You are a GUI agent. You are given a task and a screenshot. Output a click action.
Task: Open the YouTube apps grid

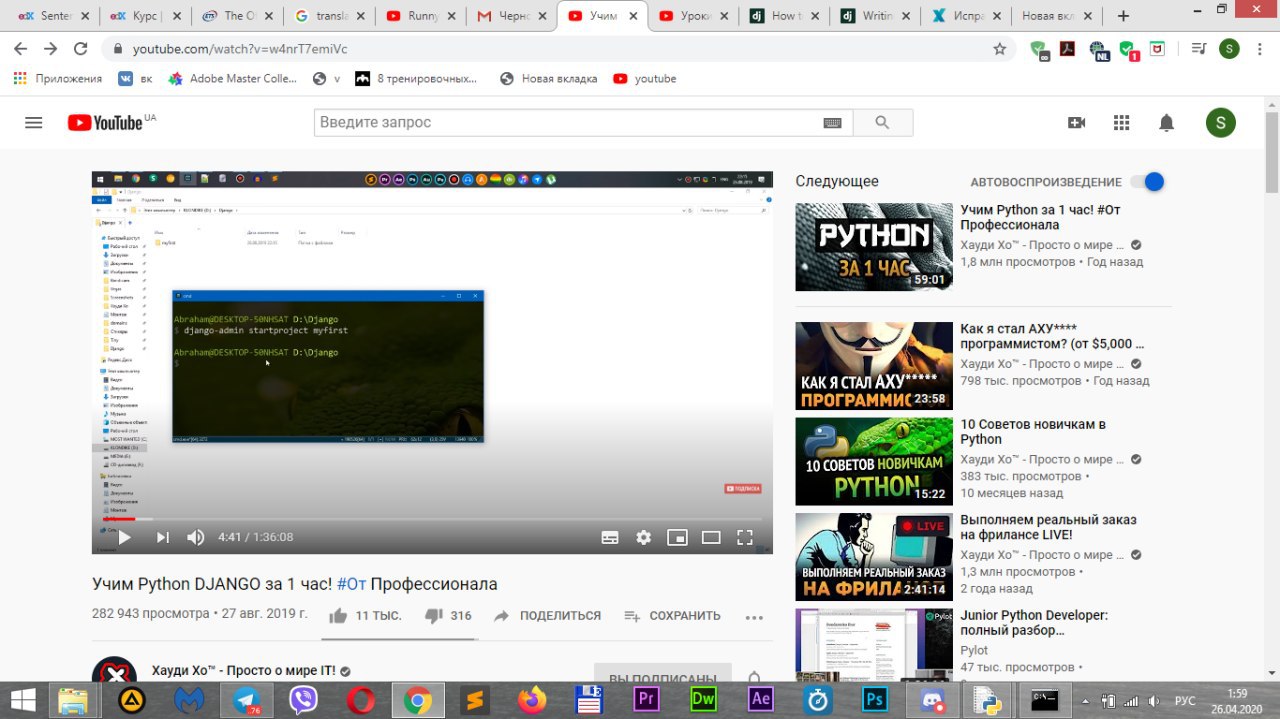tap(1121, 123)
